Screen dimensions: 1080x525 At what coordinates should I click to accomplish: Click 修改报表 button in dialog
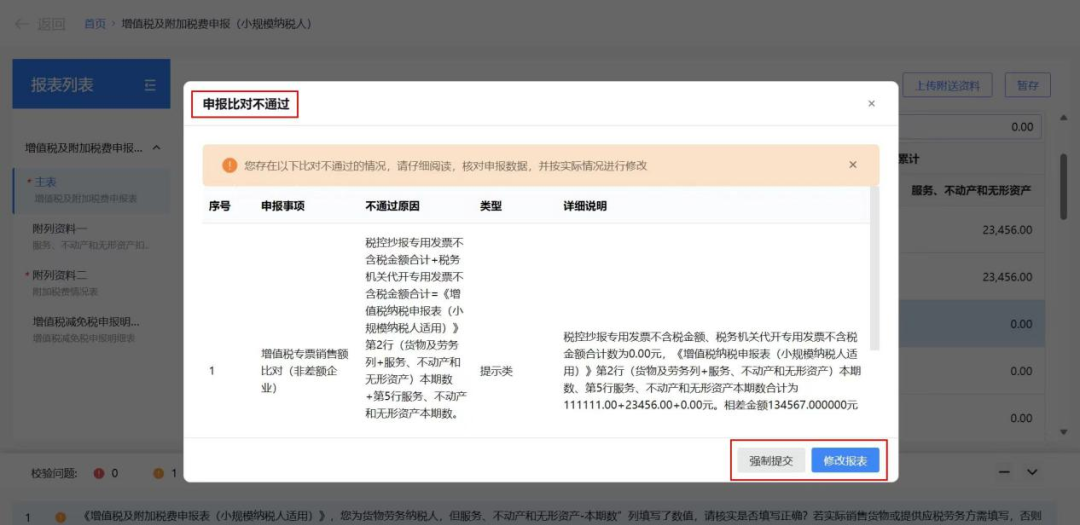[845, 461]
